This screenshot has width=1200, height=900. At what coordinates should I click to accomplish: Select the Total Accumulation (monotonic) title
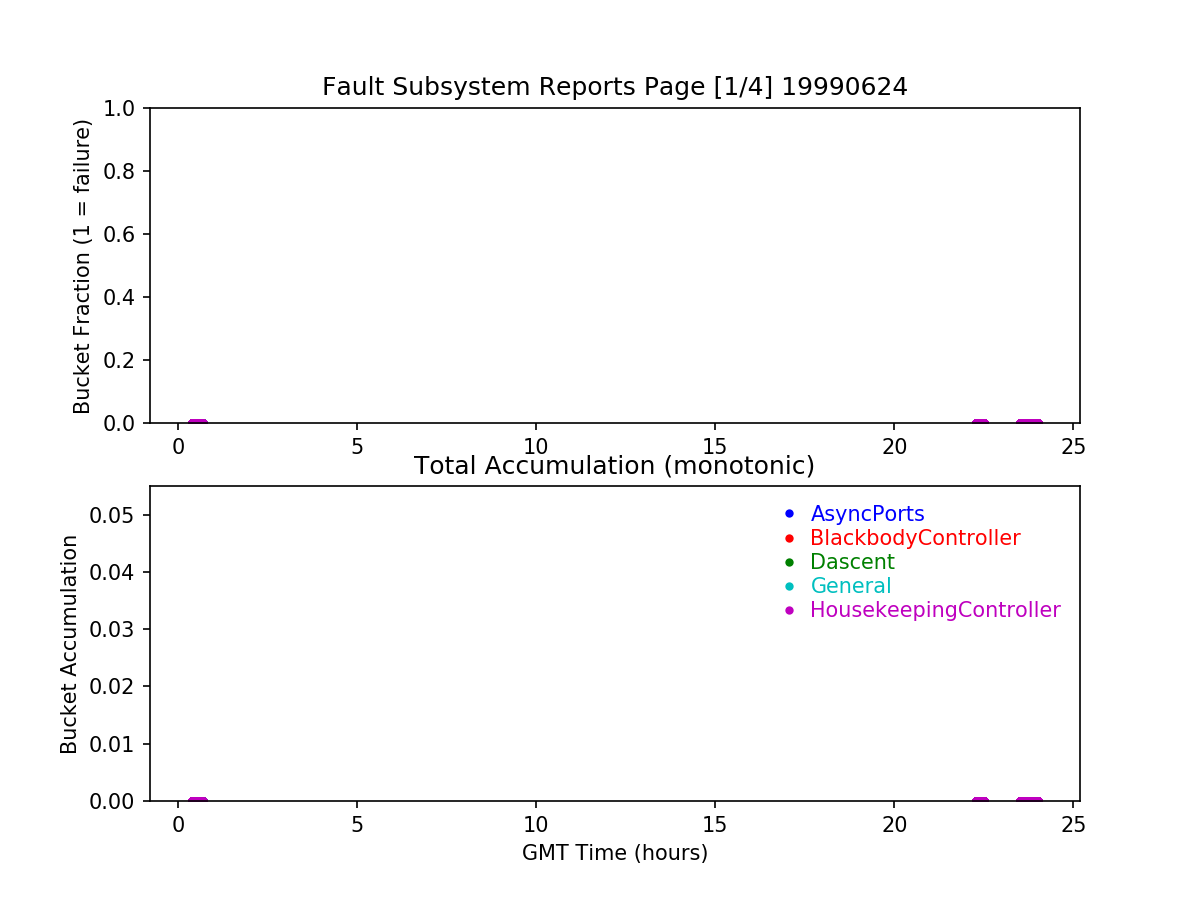[614, 466]
